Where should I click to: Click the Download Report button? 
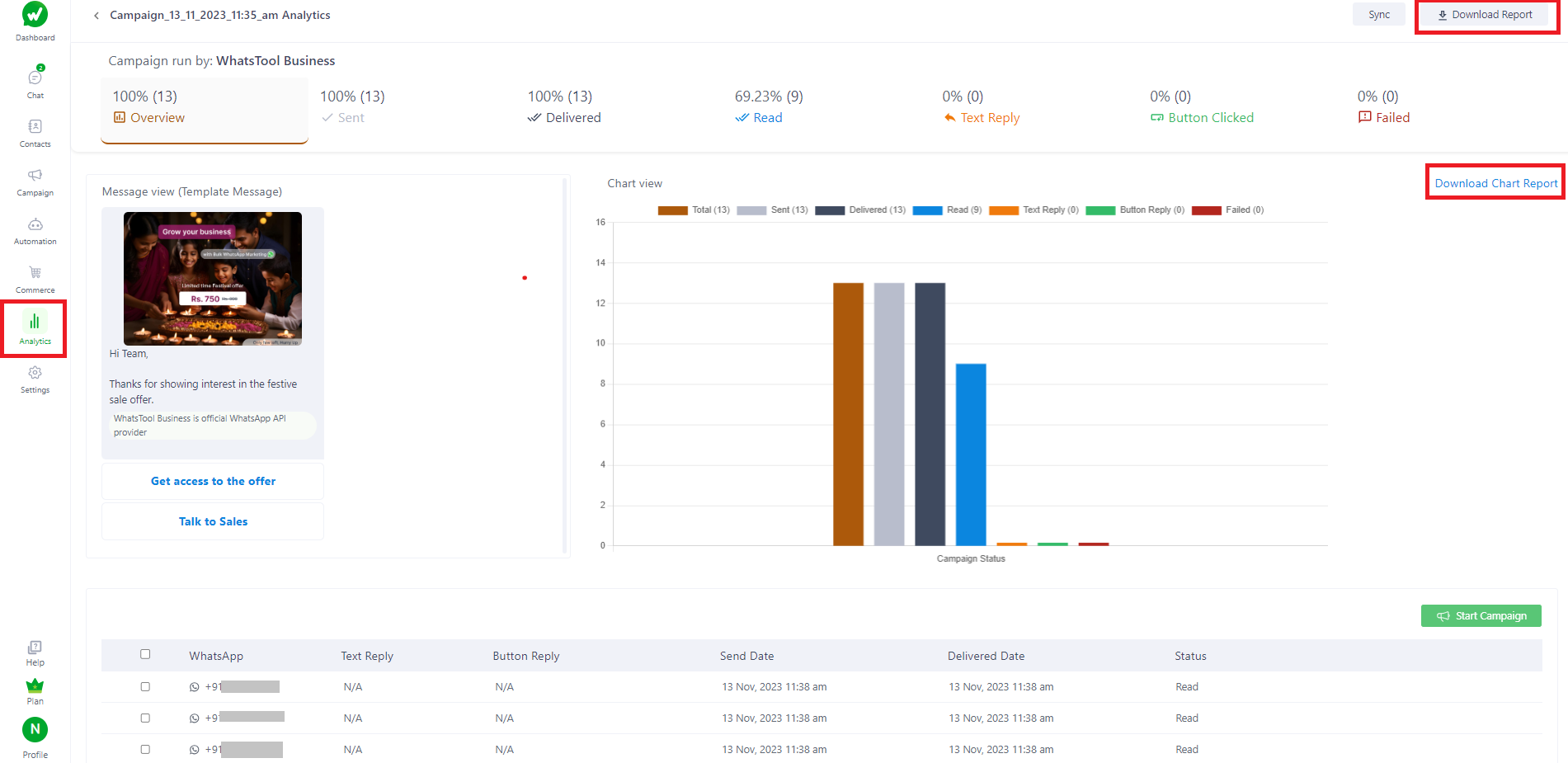pyautogui.click(x=1486, y=15)
